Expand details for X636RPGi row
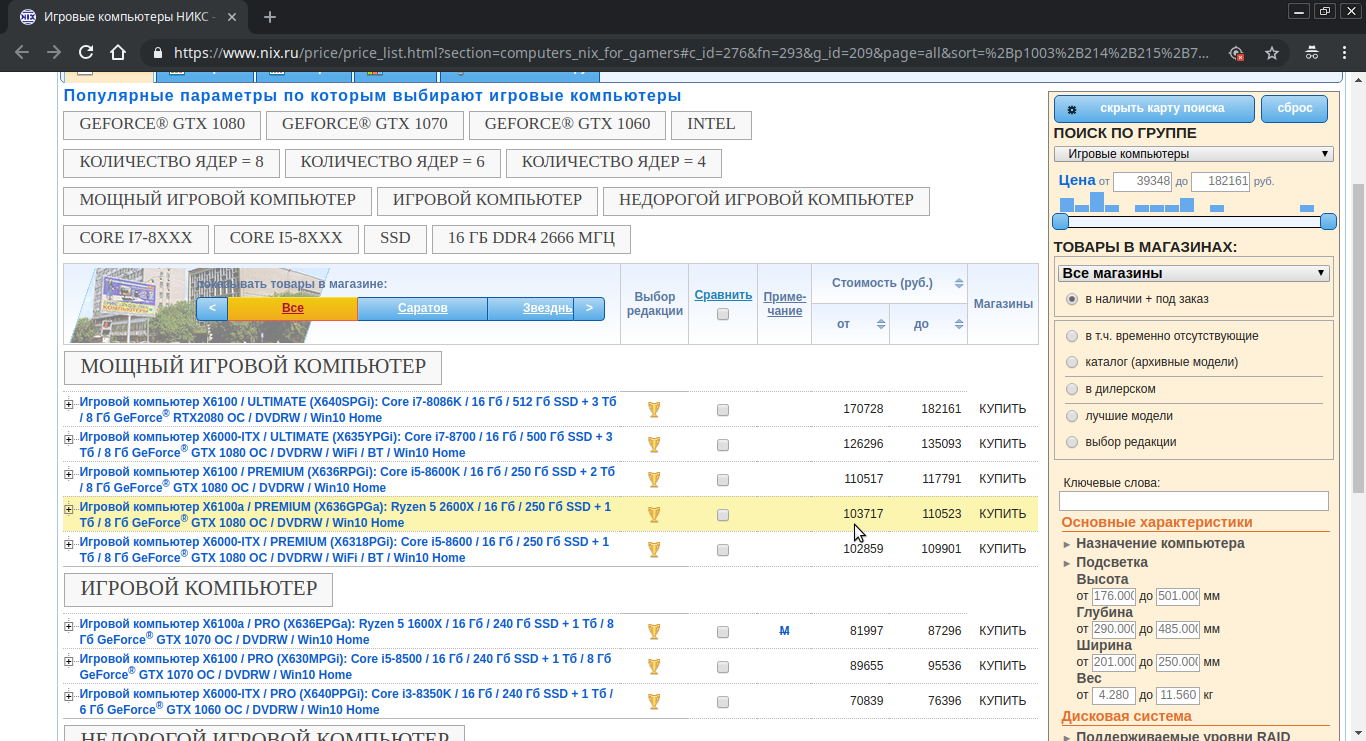Viewport: 1366px width, 741px height. pos(69,474)
